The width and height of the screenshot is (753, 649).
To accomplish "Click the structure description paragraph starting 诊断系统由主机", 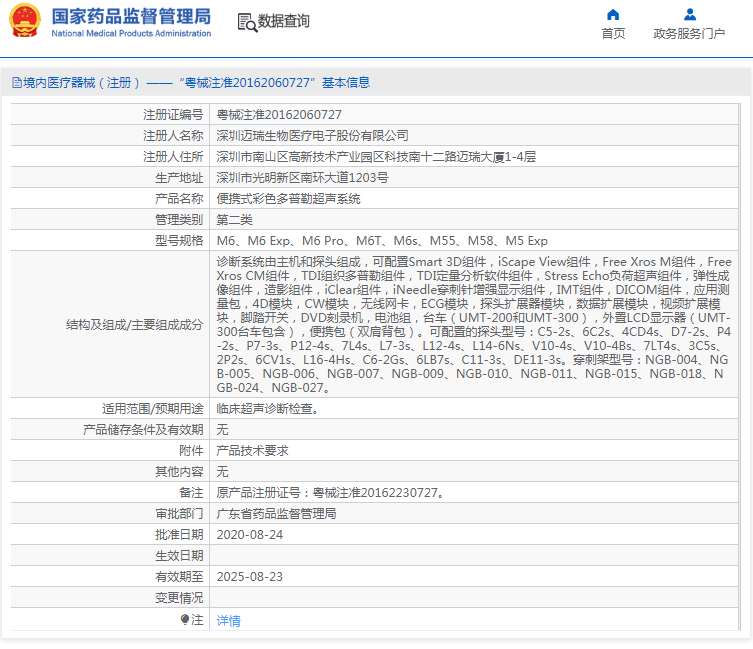I will click(474, 325).
